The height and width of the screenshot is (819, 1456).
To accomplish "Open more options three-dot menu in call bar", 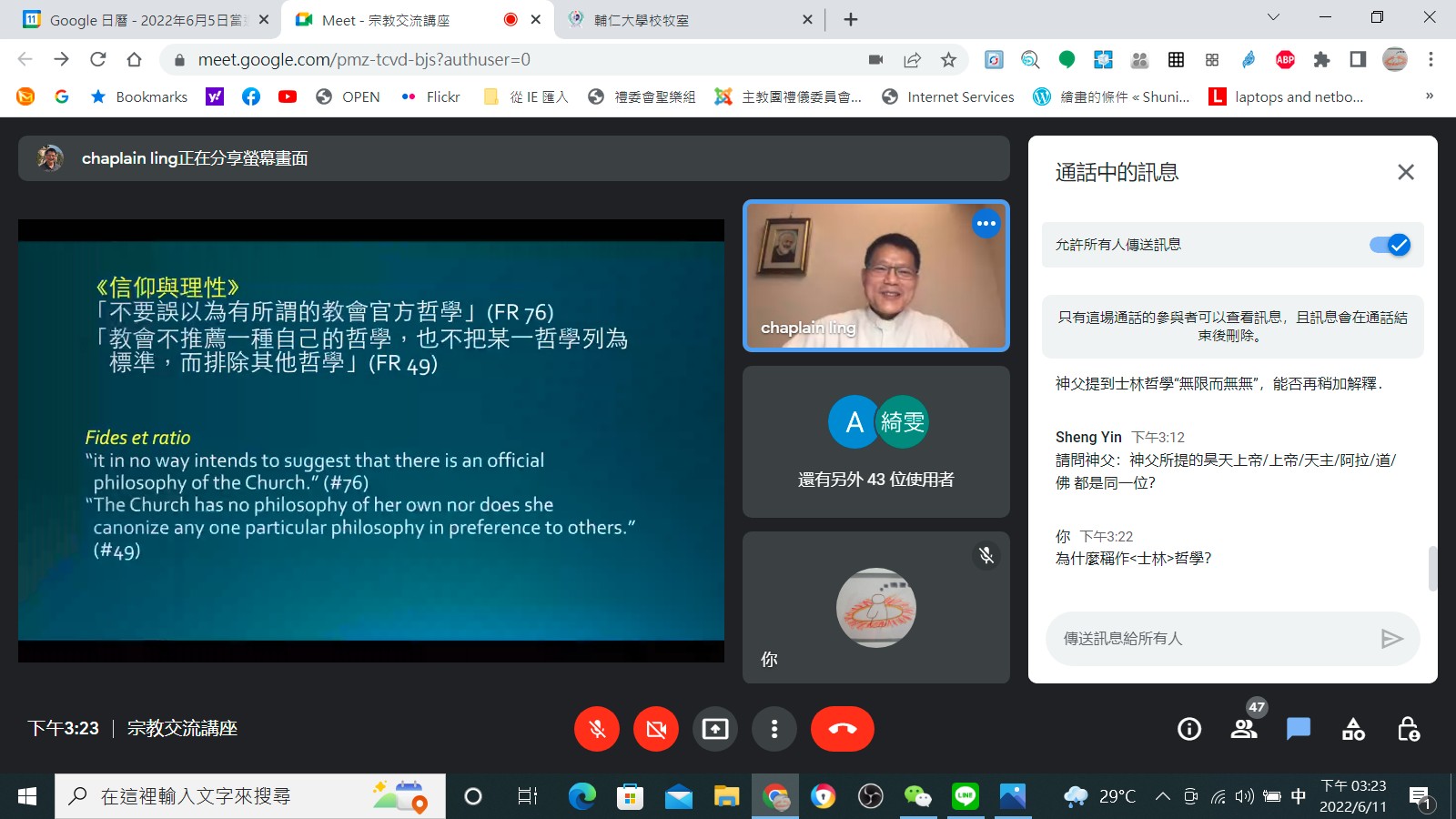I will point(774,729).
